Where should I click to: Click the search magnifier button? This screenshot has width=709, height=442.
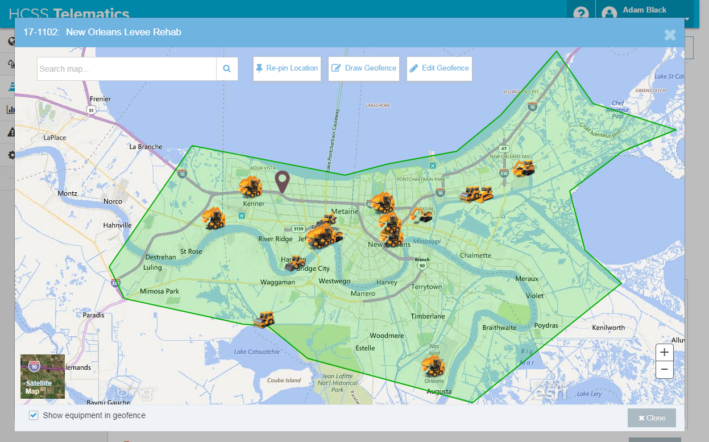pos(227,69)
